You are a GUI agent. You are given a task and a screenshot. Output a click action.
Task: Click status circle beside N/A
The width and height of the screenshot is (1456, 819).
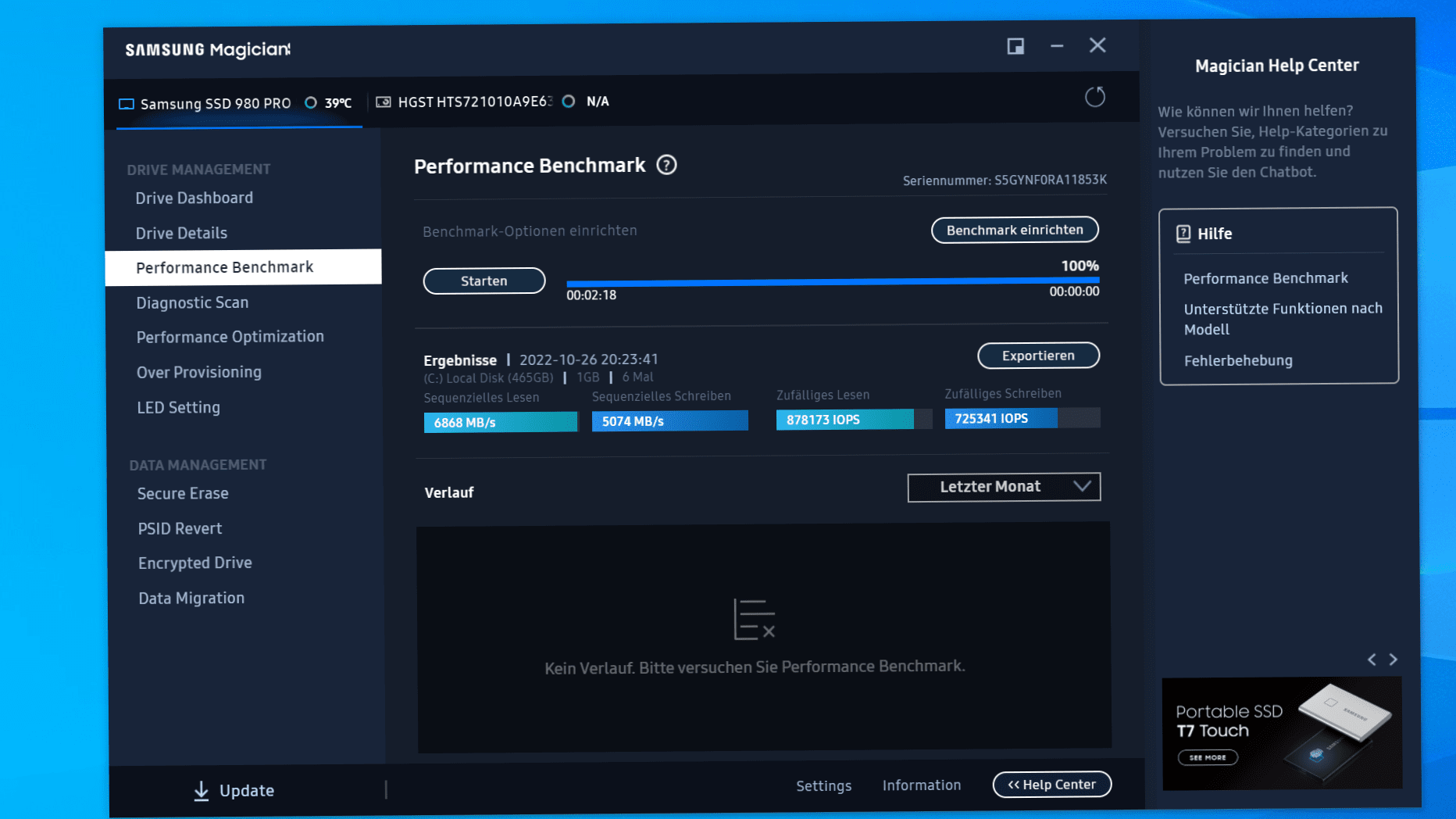[x=569, y=101]
